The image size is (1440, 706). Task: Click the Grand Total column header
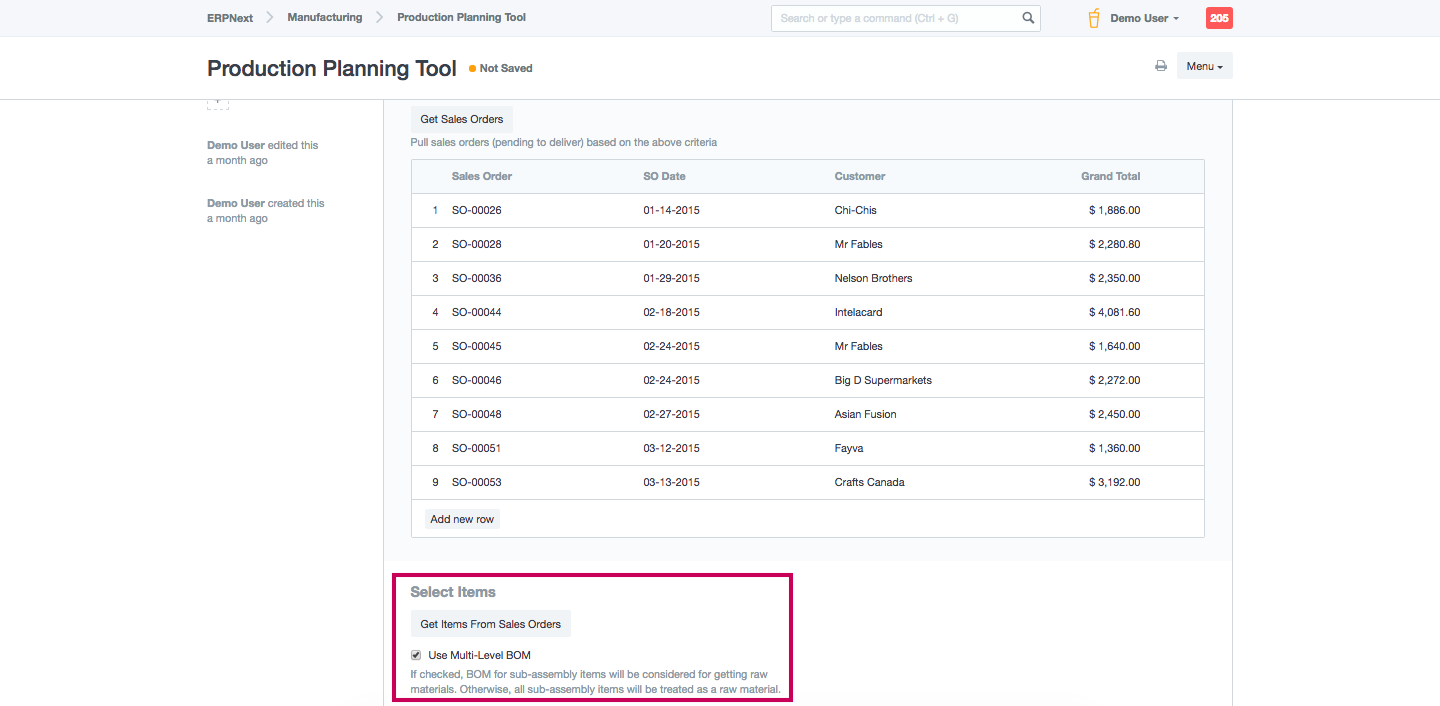click(1110, 176)
